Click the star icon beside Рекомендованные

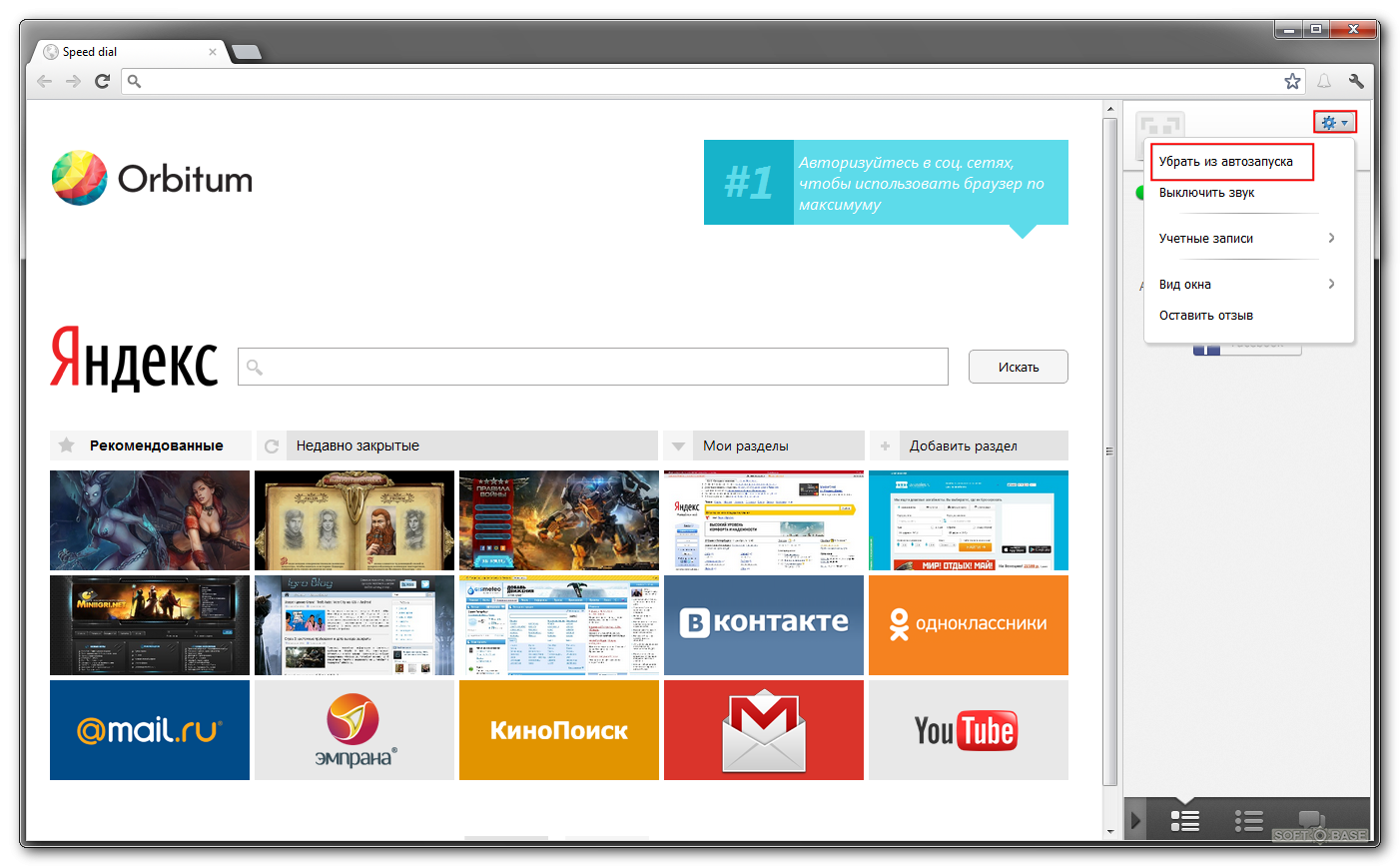pyautogui.click(x=67, y=445)
